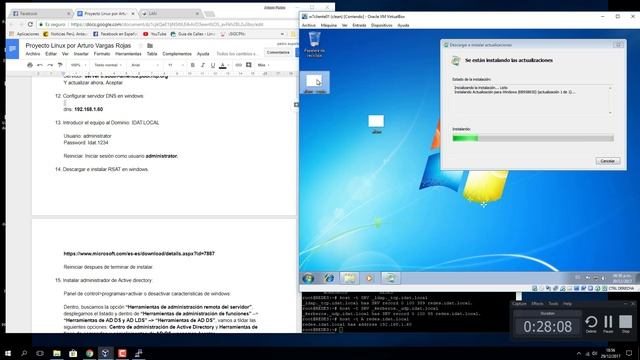Add a comment with Docs toolbar icon
The image size is (640, 360).
[249, 65]
